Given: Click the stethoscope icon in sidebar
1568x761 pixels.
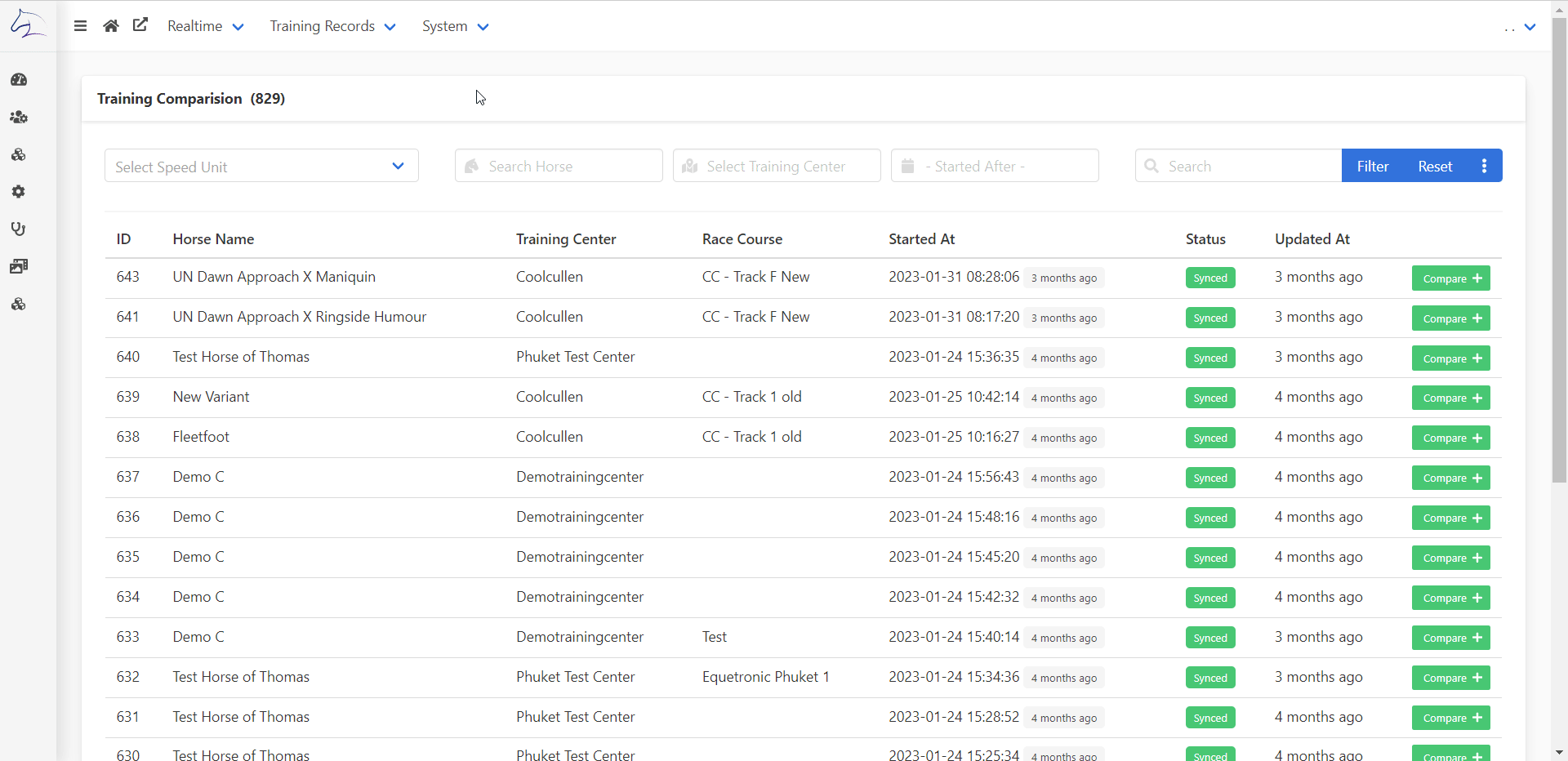Looking at the screenshot, I should click(19, 229).
